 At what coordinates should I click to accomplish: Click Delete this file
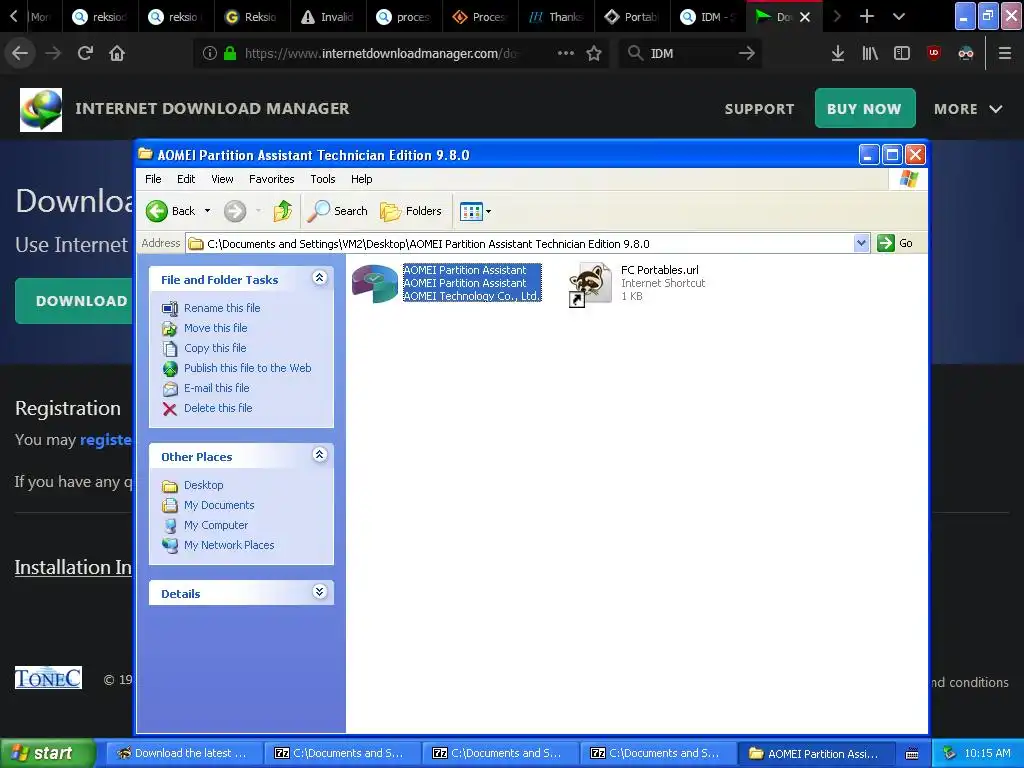tap(218, 408)
